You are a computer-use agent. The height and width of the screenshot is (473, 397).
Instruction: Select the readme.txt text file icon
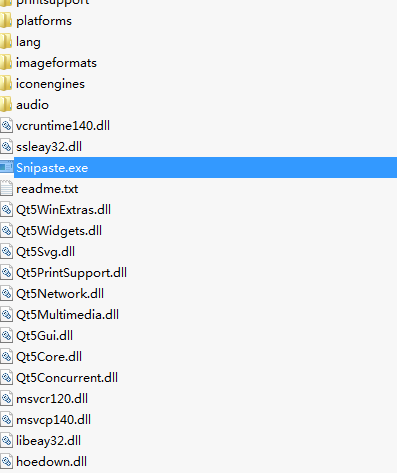[x=6, y=189]
